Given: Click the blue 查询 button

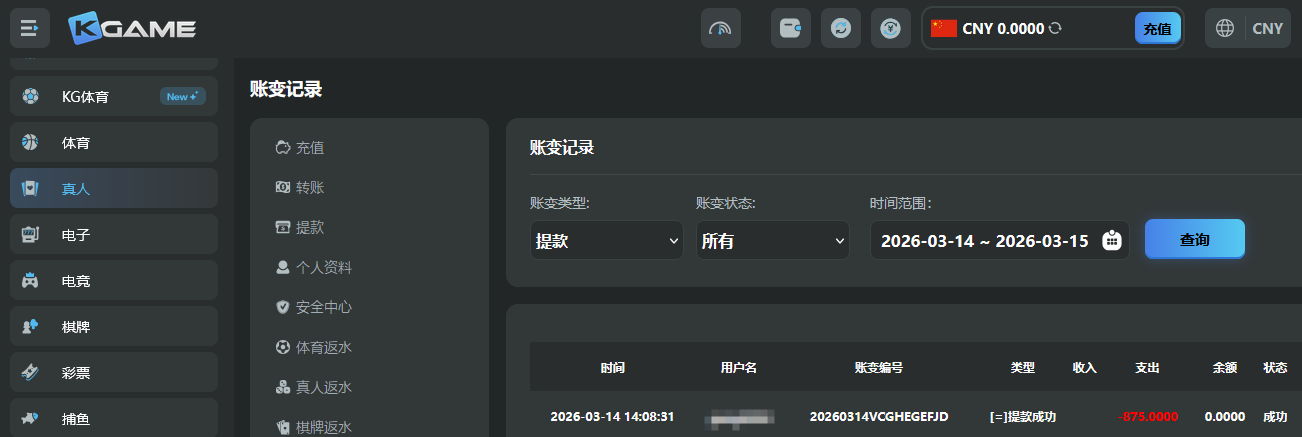Looking at the screenshot, I should coord(1194,240).
